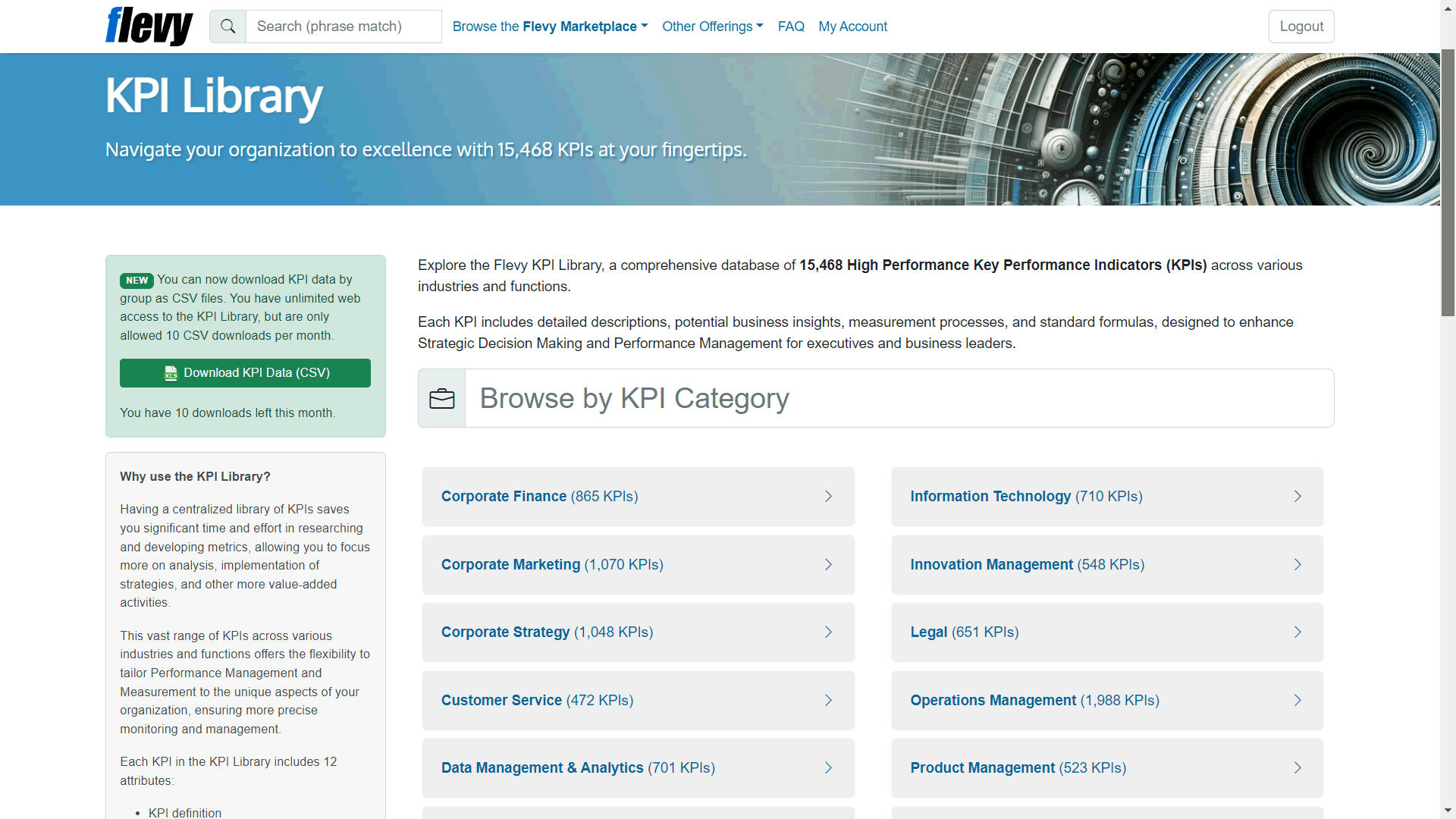Open Corporate Marketing KPI category
The height and width of the screenshot is (819, 1456).
(638, 565)
